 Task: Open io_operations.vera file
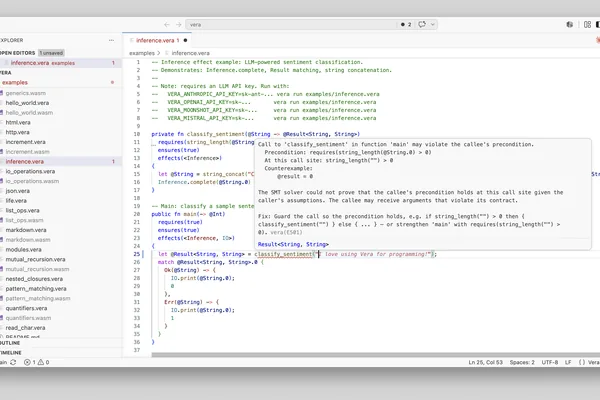click(x=30, y=171)
